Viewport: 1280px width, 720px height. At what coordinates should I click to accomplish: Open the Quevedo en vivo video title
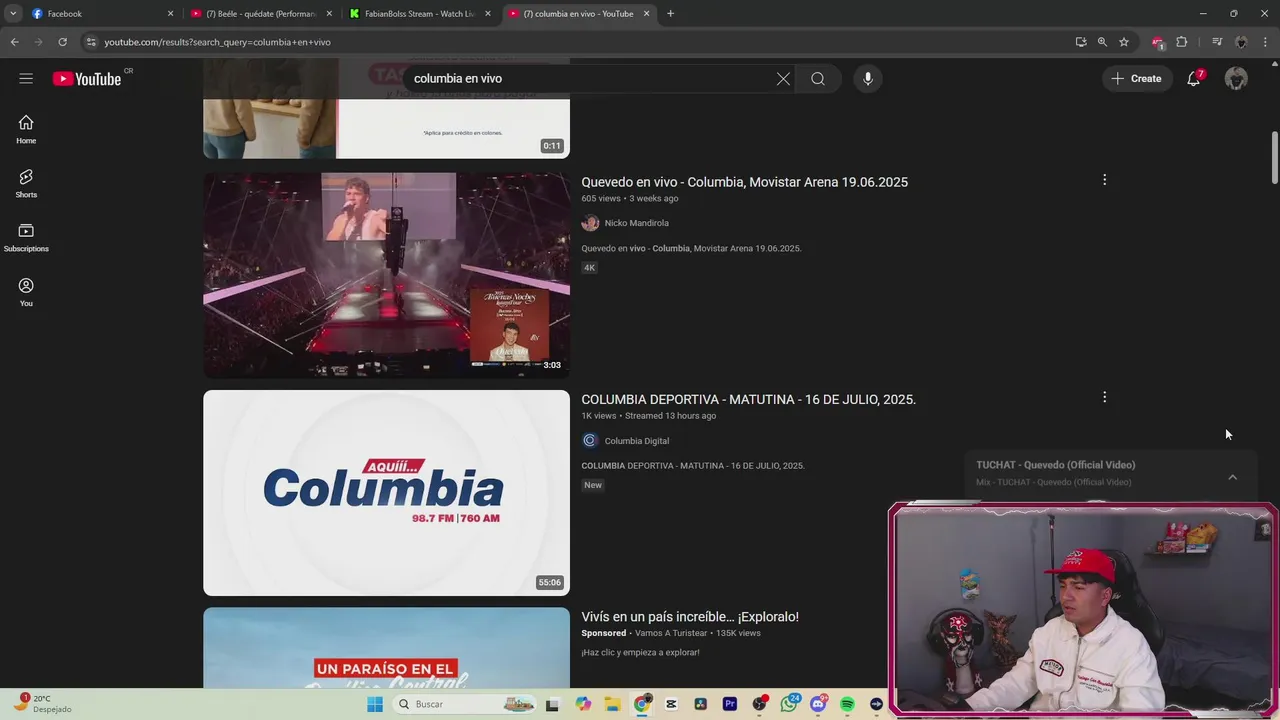(x=745, y=182)
